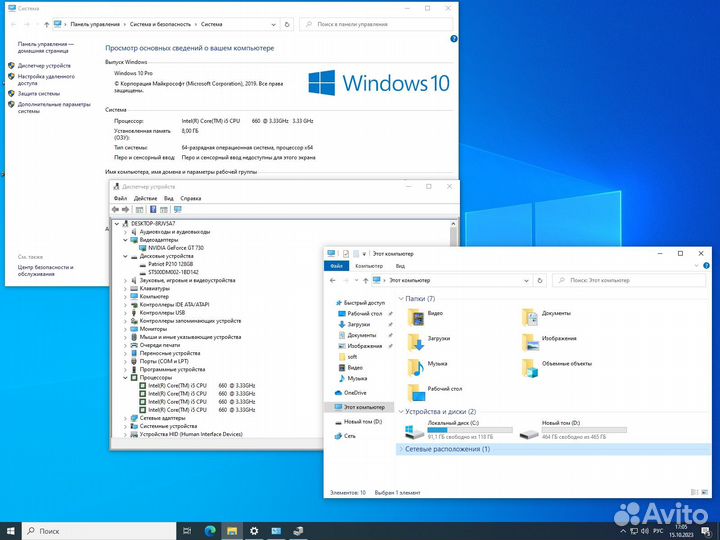Open Локальный диск (C:) drive
720x540 pixels.
pos(458,430)
